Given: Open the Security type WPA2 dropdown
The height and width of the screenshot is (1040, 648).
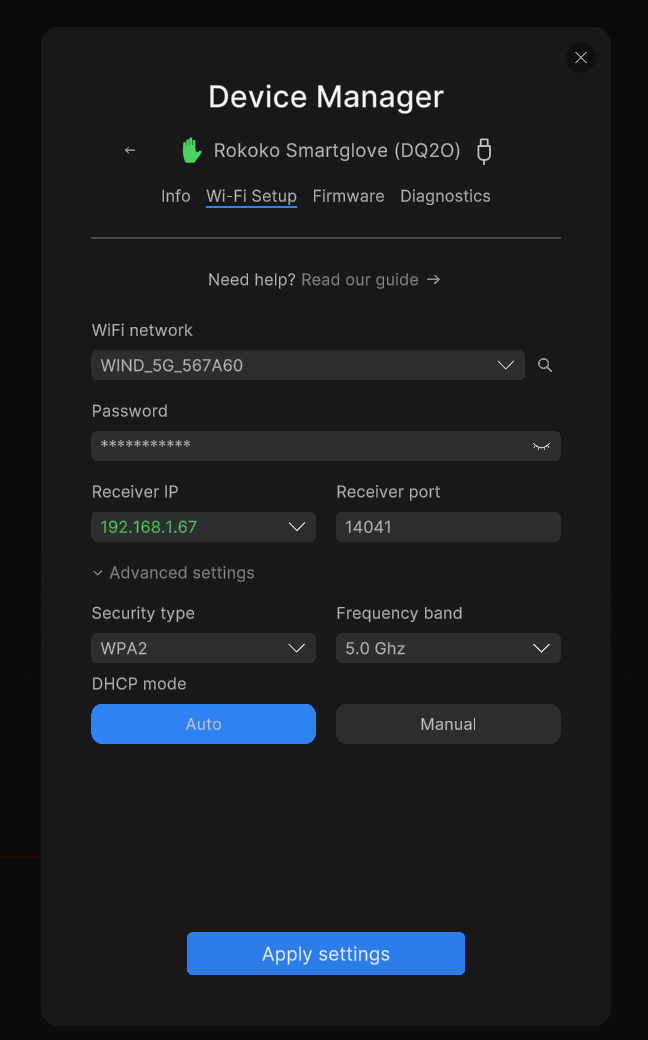Looking at the screenshot, I should (x=204, y=648).
